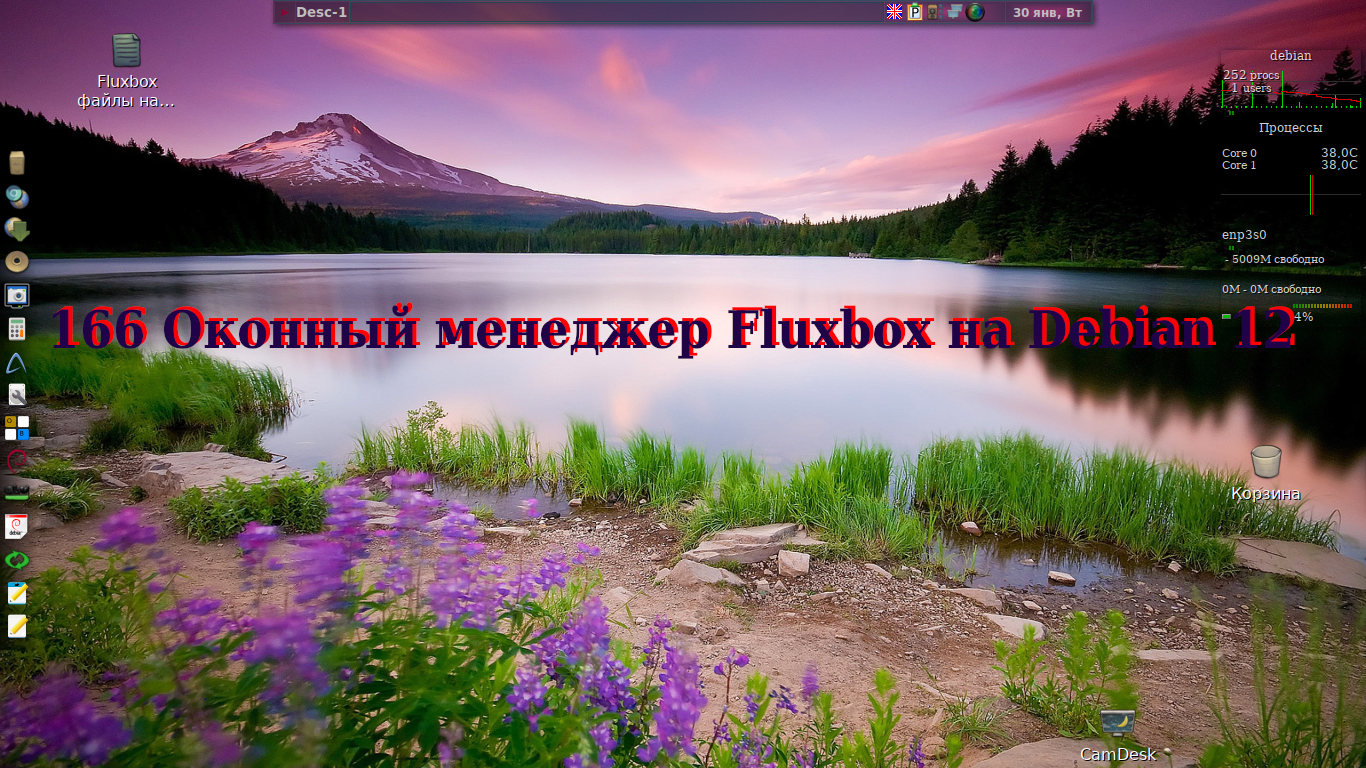Open the blue-topped notepad with pencil dock icon
This screenshot has height=768, width=1366.
click(17, 593)
